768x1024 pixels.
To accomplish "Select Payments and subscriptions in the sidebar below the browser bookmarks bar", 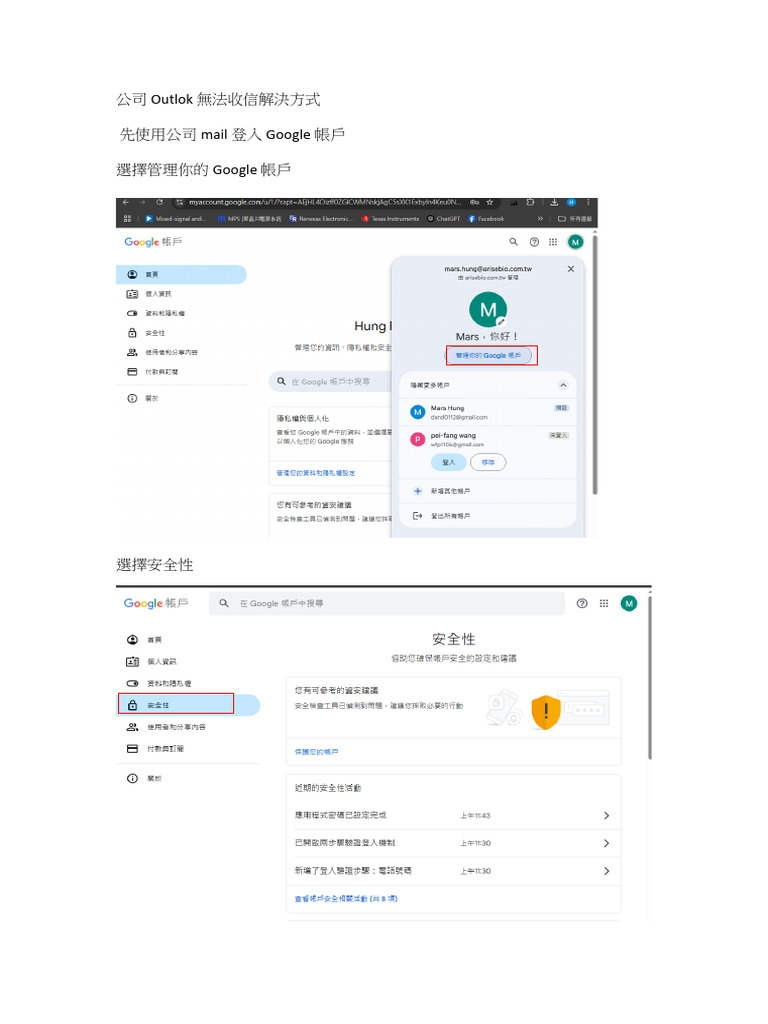I will pyautogui.click(x=181, y=372).
